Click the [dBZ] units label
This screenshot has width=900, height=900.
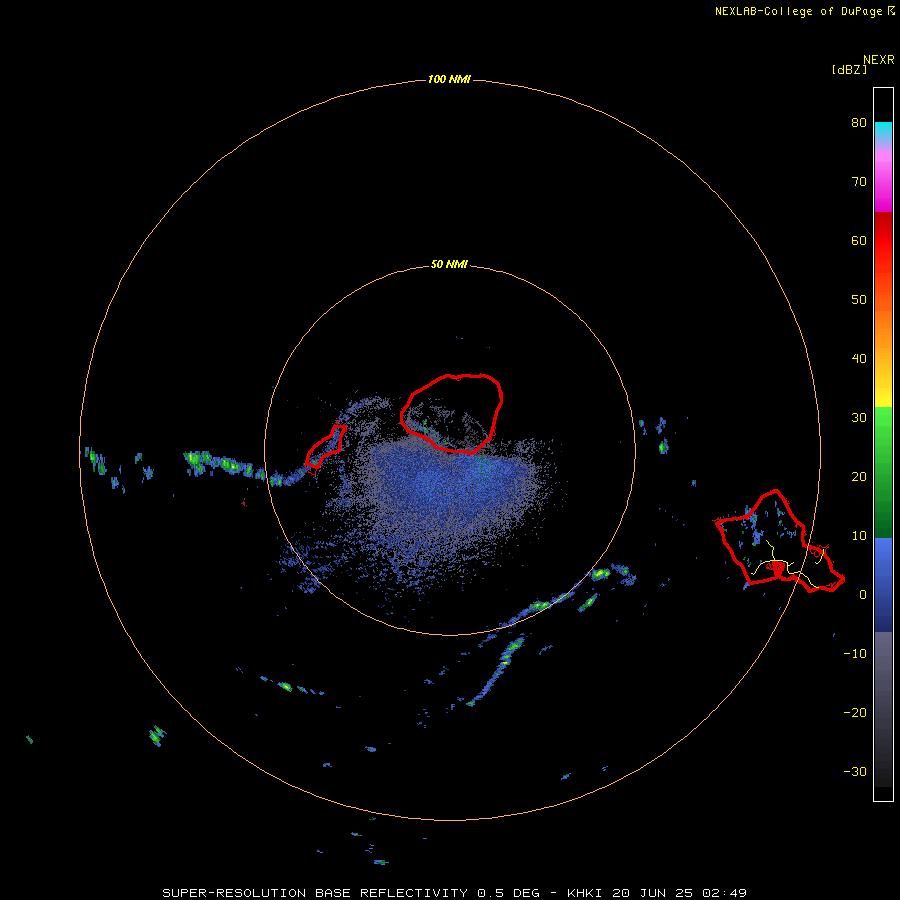pyautogui.click(x=849, y=69)
